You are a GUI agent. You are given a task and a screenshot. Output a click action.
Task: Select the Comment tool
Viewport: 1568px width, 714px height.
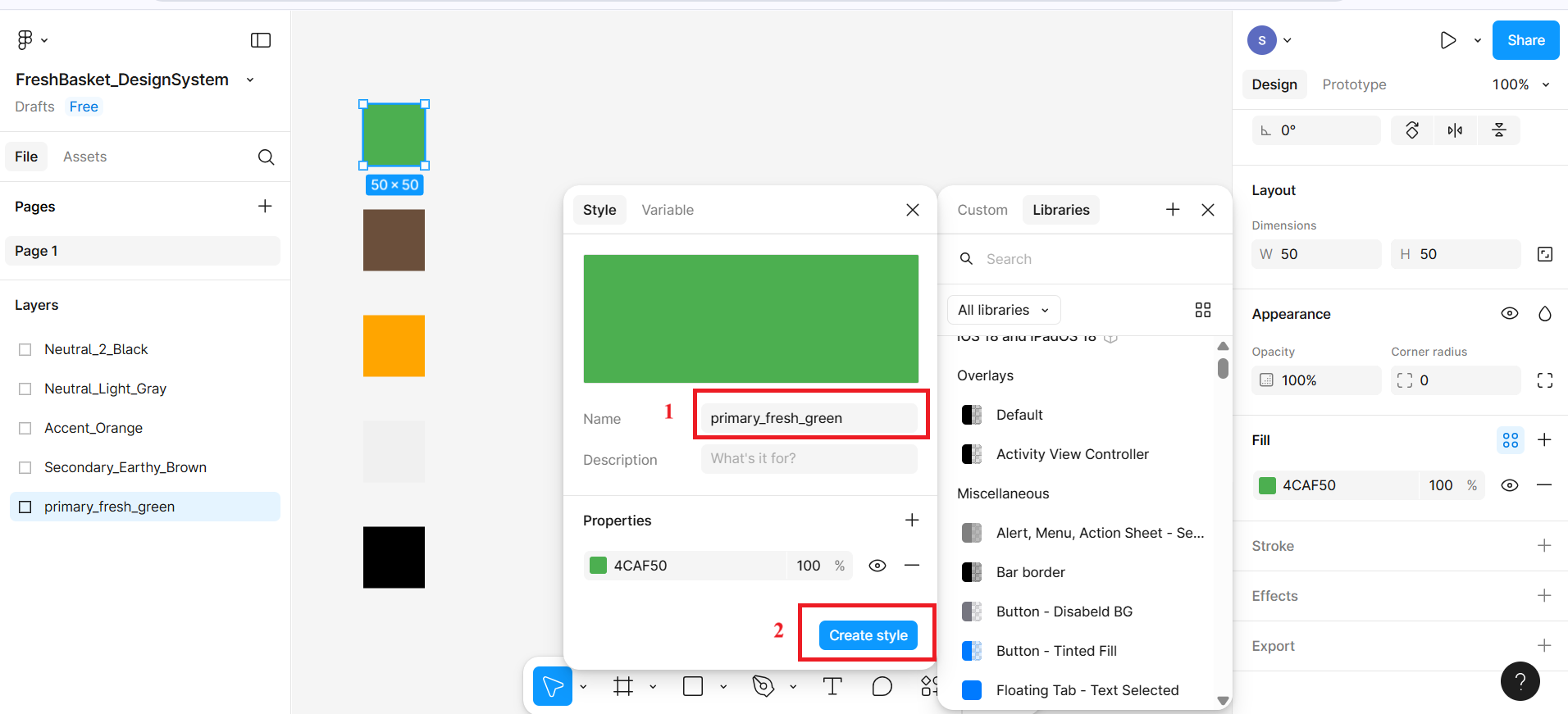(x=882, y=686)
